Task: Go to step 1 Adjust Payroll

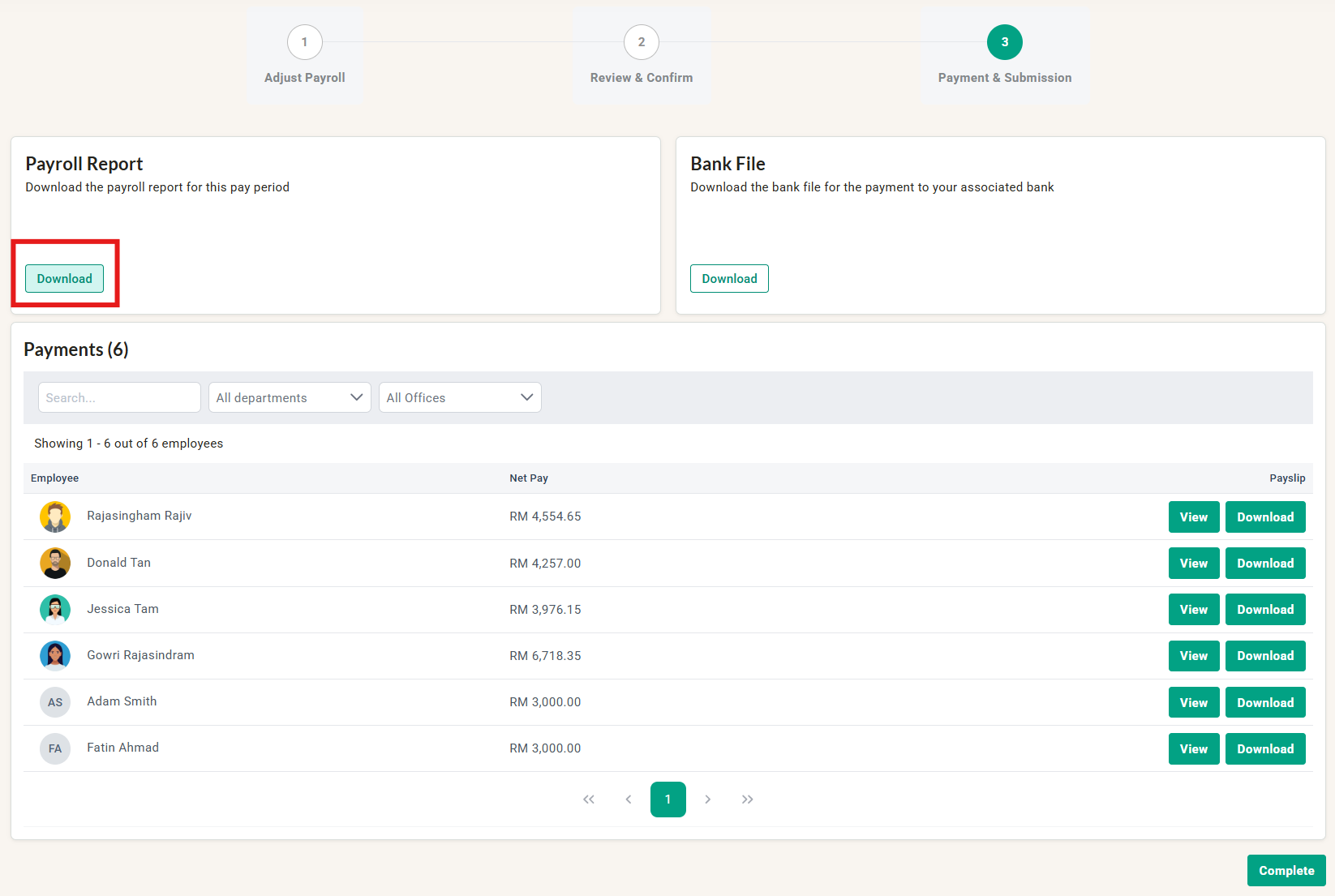Action: [305, 42]
